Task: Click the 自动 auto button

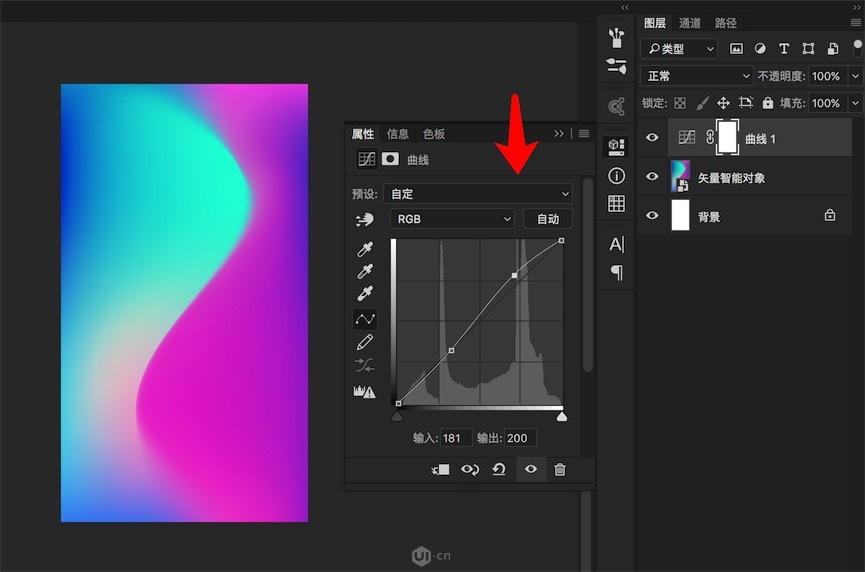Action: (548, 219)
